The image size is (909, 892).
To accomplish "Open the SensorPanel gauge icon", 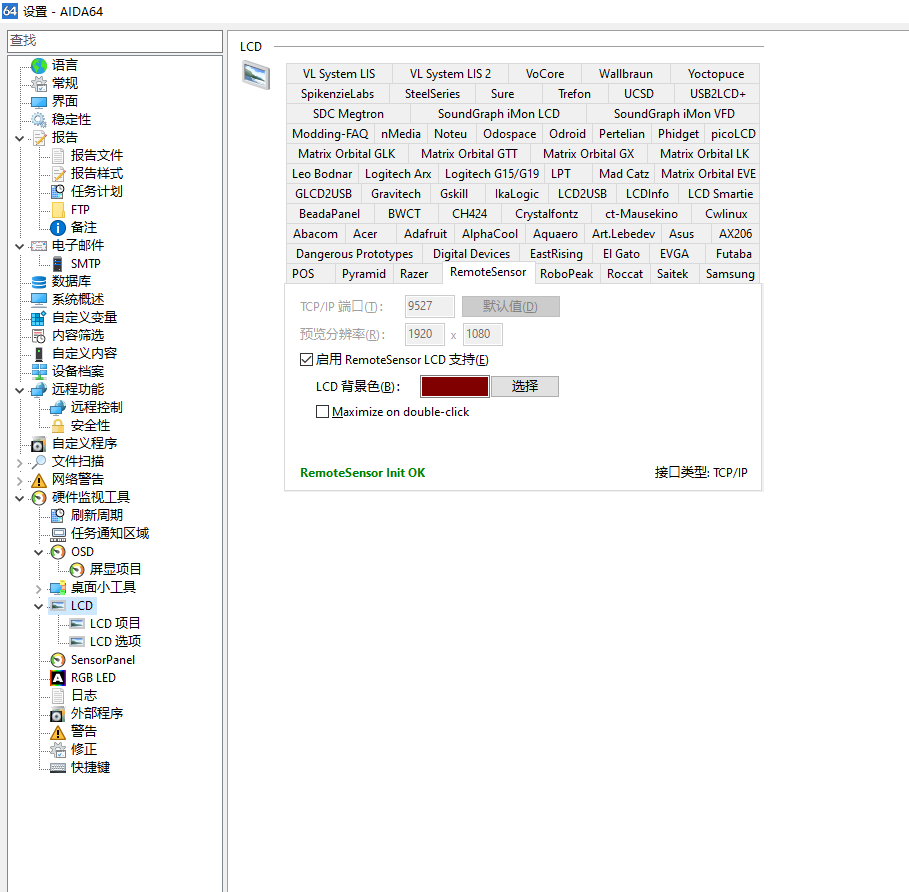I will click(57, 660).
